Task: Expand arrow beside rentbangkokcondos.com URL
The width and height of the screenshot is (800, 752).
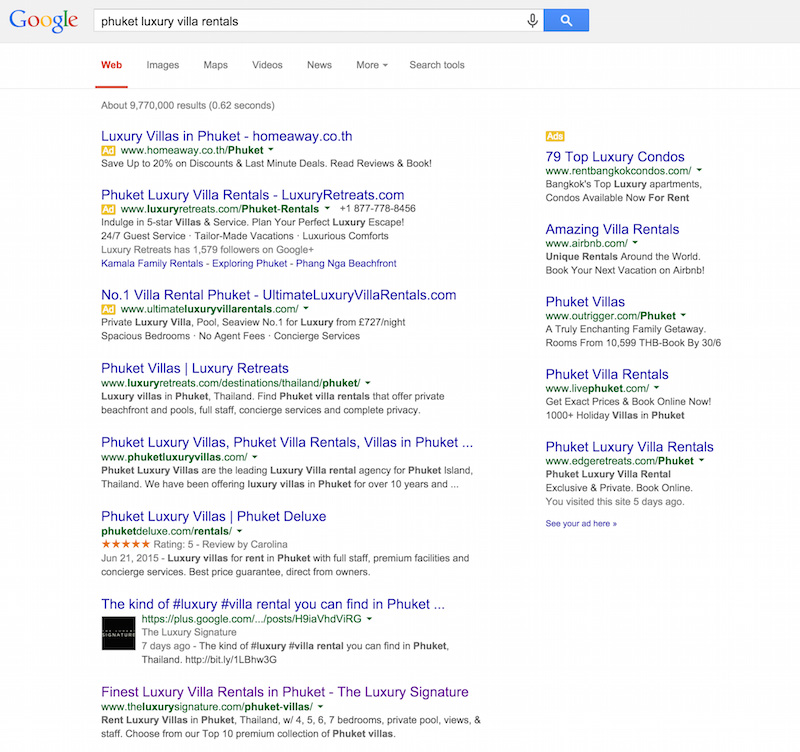Action: 699,170
